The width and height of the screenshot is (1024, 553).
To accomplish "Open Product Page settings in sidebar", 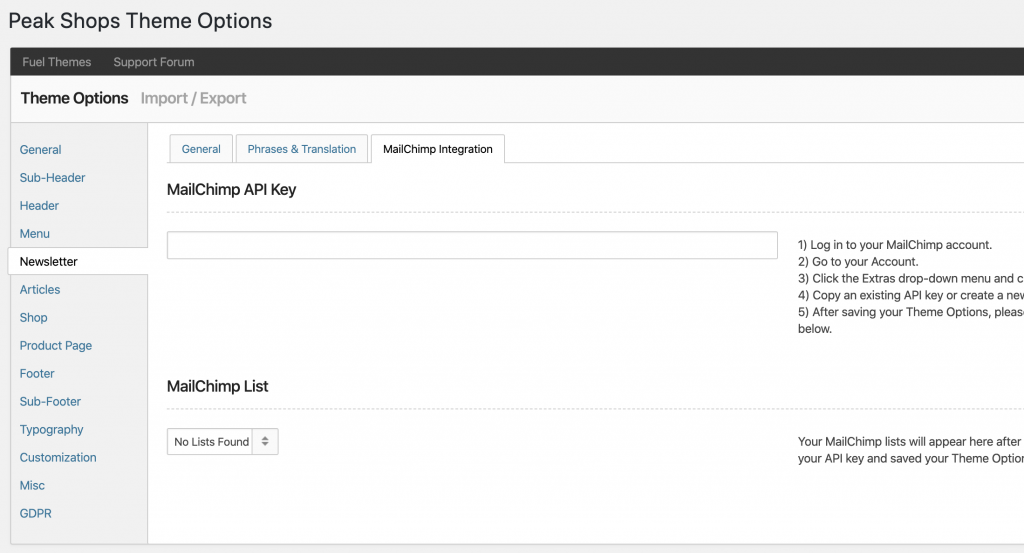I will (56, 345).
